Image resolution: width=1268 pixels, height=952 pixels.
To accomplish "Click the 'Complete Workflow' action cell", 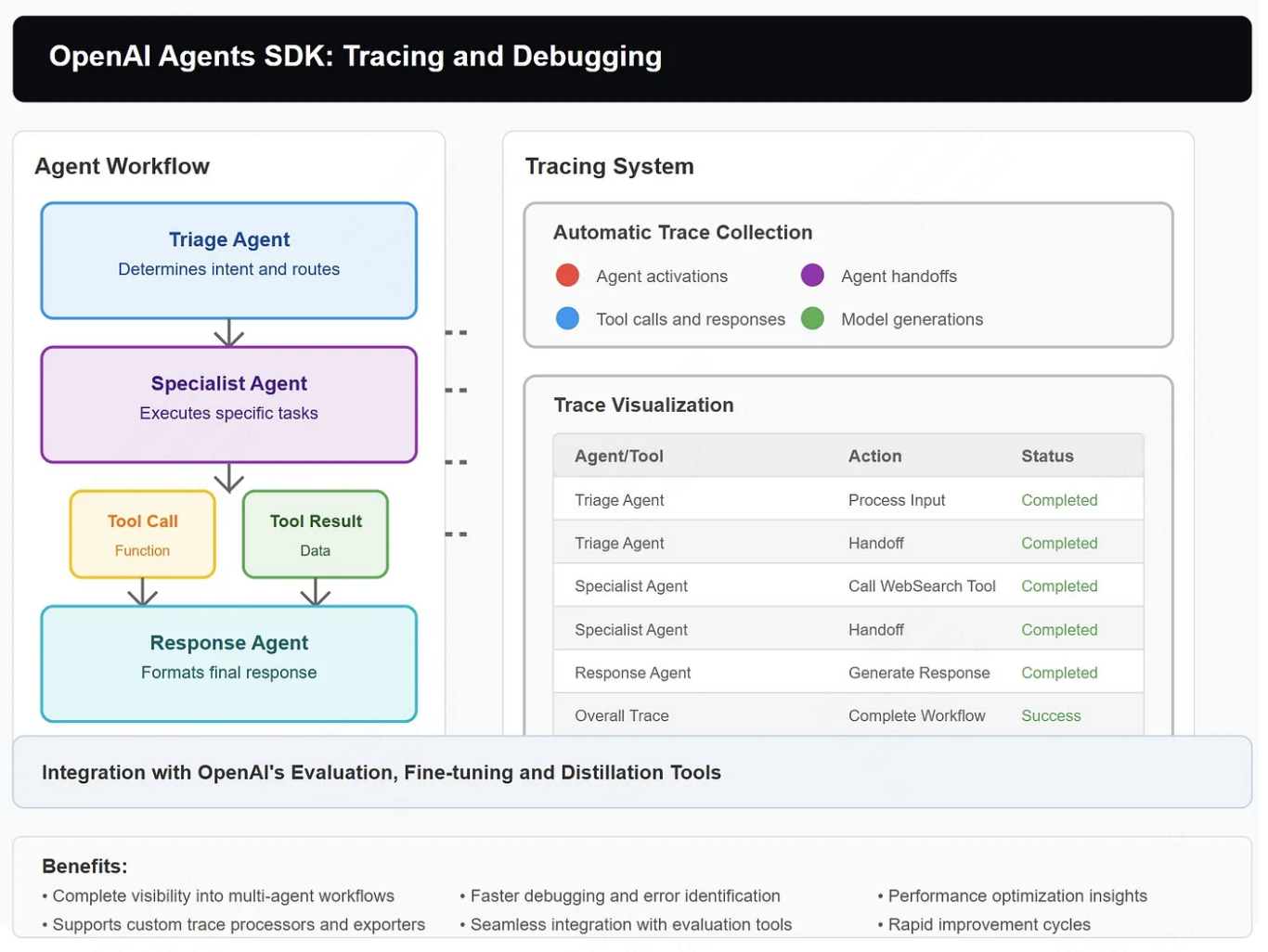I will 916,715.
